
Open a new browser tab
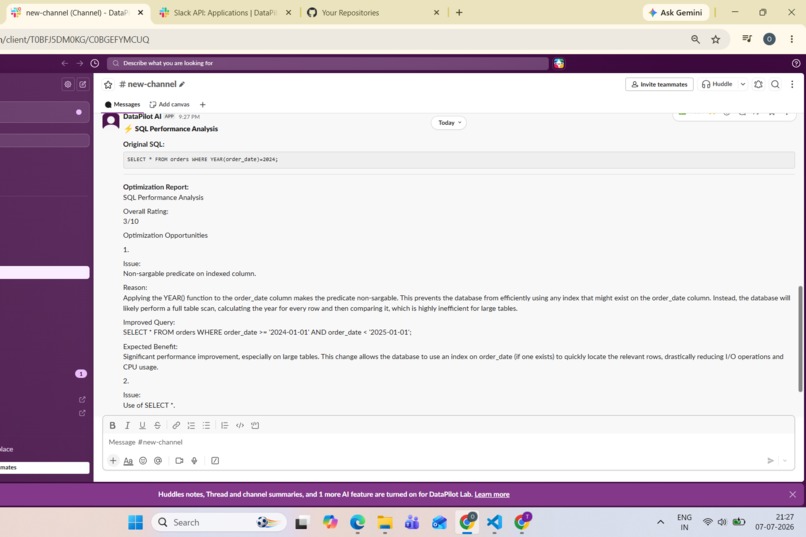click(459, 13)
